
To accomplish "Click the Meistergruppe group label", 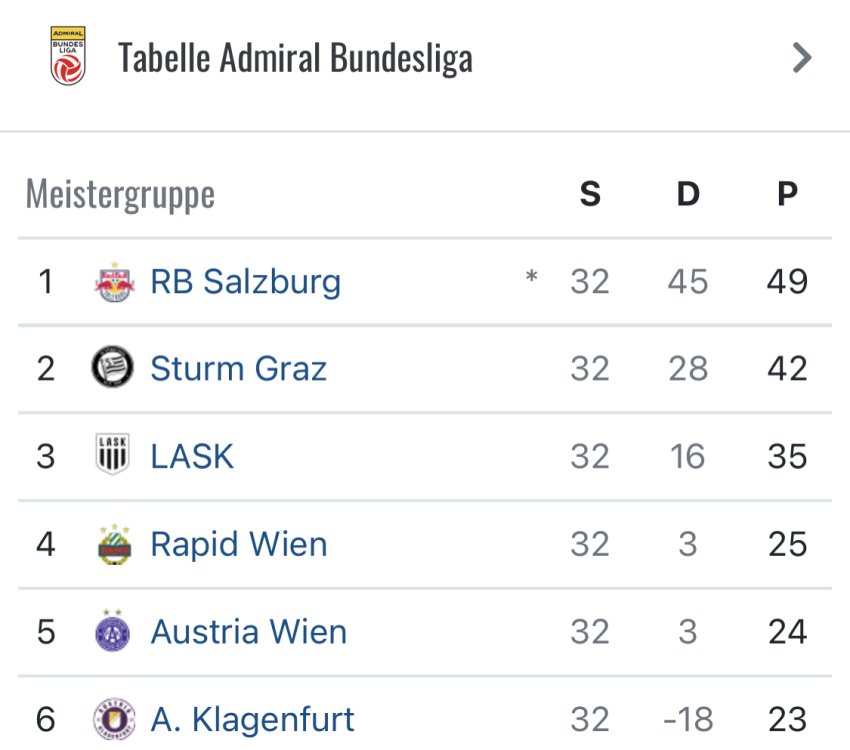I will point(120,194).
